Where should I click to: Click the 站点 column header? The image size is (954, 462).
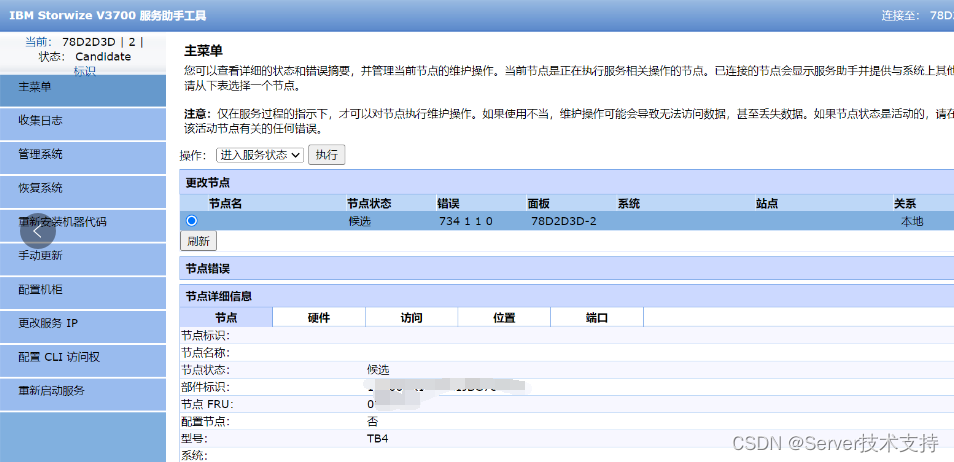point(767,203)
